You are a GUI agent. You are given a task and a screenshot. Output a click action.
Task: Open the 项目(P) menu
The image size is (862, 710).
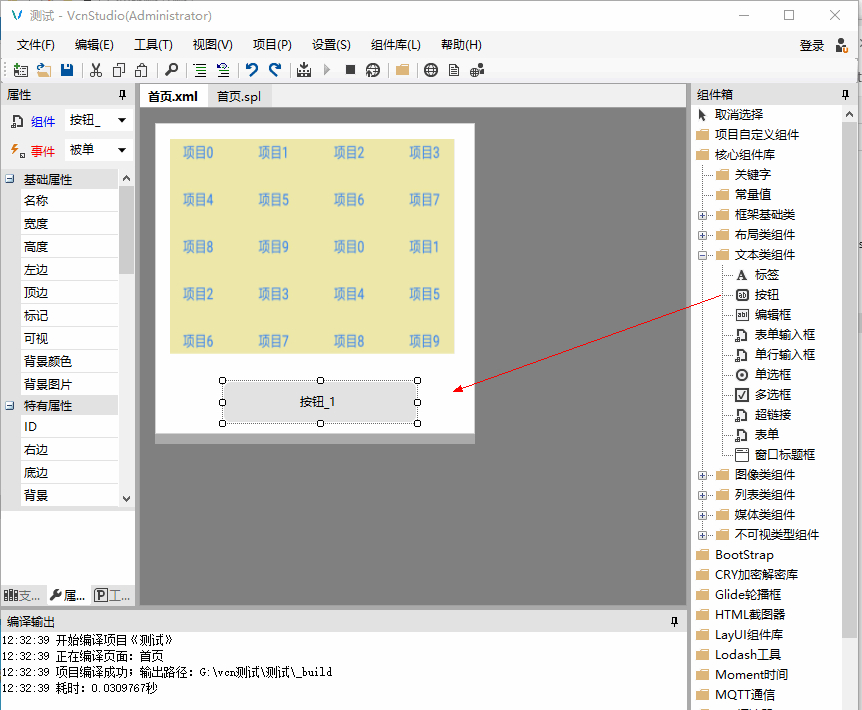(272, 45)
